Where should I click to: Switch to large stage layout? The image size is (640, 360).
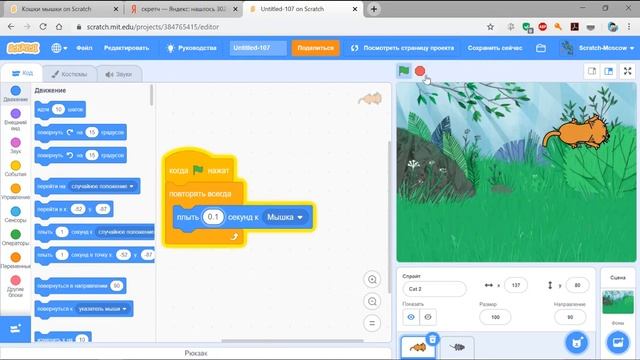tap(609, 71)
